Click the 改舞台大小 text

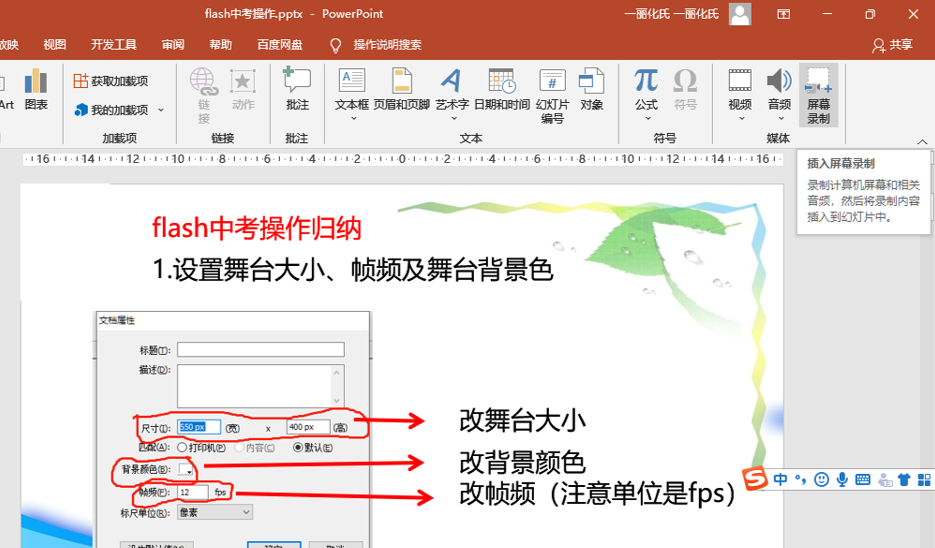coord(522,420)
